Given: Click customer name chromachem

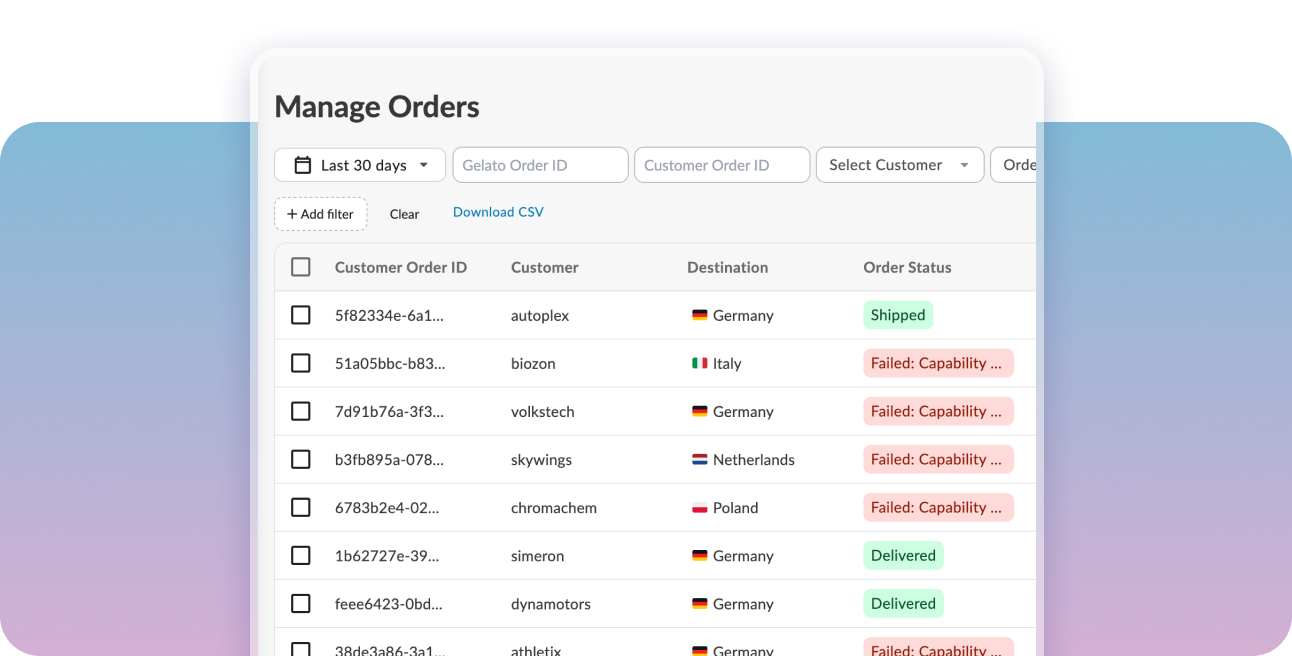Looking at the screenshot, I should [x=554, y=507].
